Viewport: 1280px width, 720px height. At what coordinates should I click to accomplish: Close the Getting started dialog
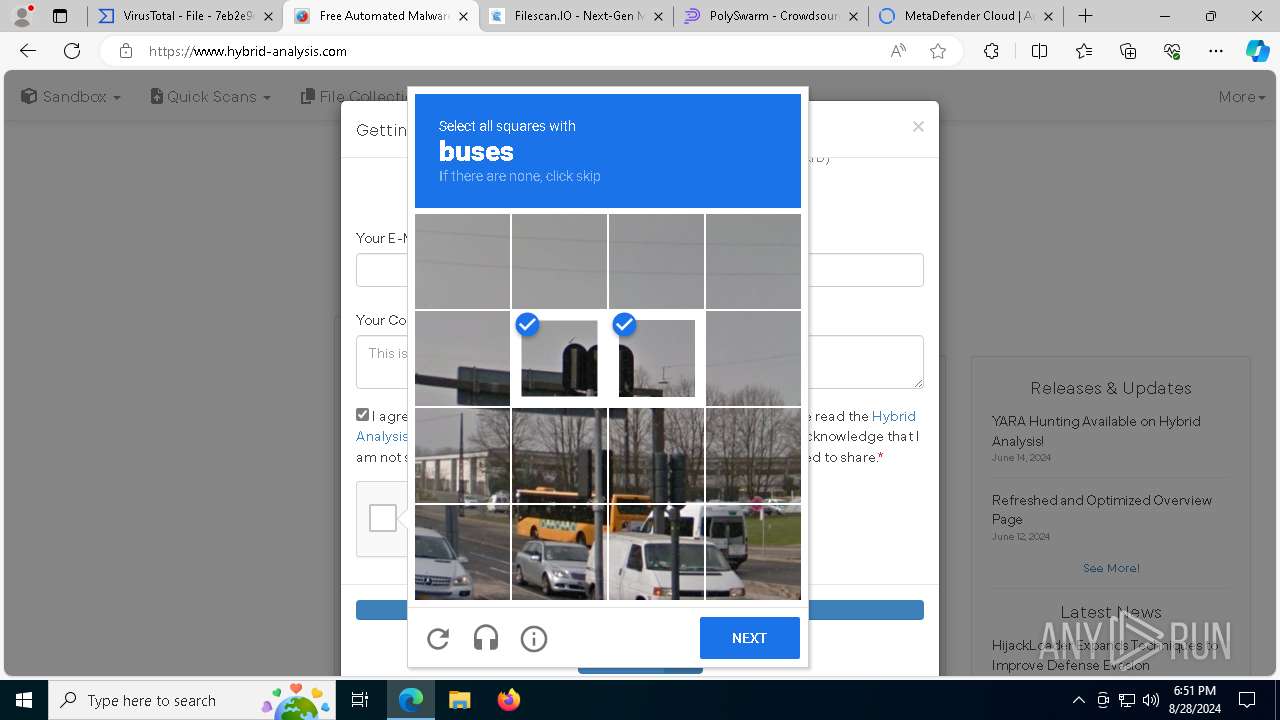[x=918, y=126]
